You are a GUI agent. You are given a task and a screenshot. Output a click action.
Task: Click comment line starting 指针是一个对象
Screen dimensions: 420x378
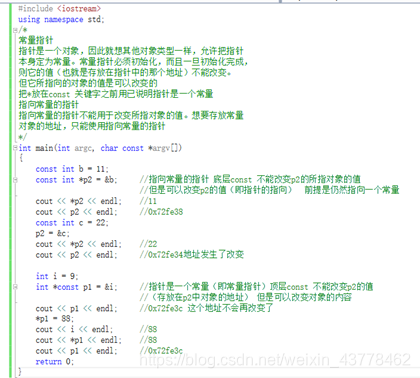click(x=131, y=51)
